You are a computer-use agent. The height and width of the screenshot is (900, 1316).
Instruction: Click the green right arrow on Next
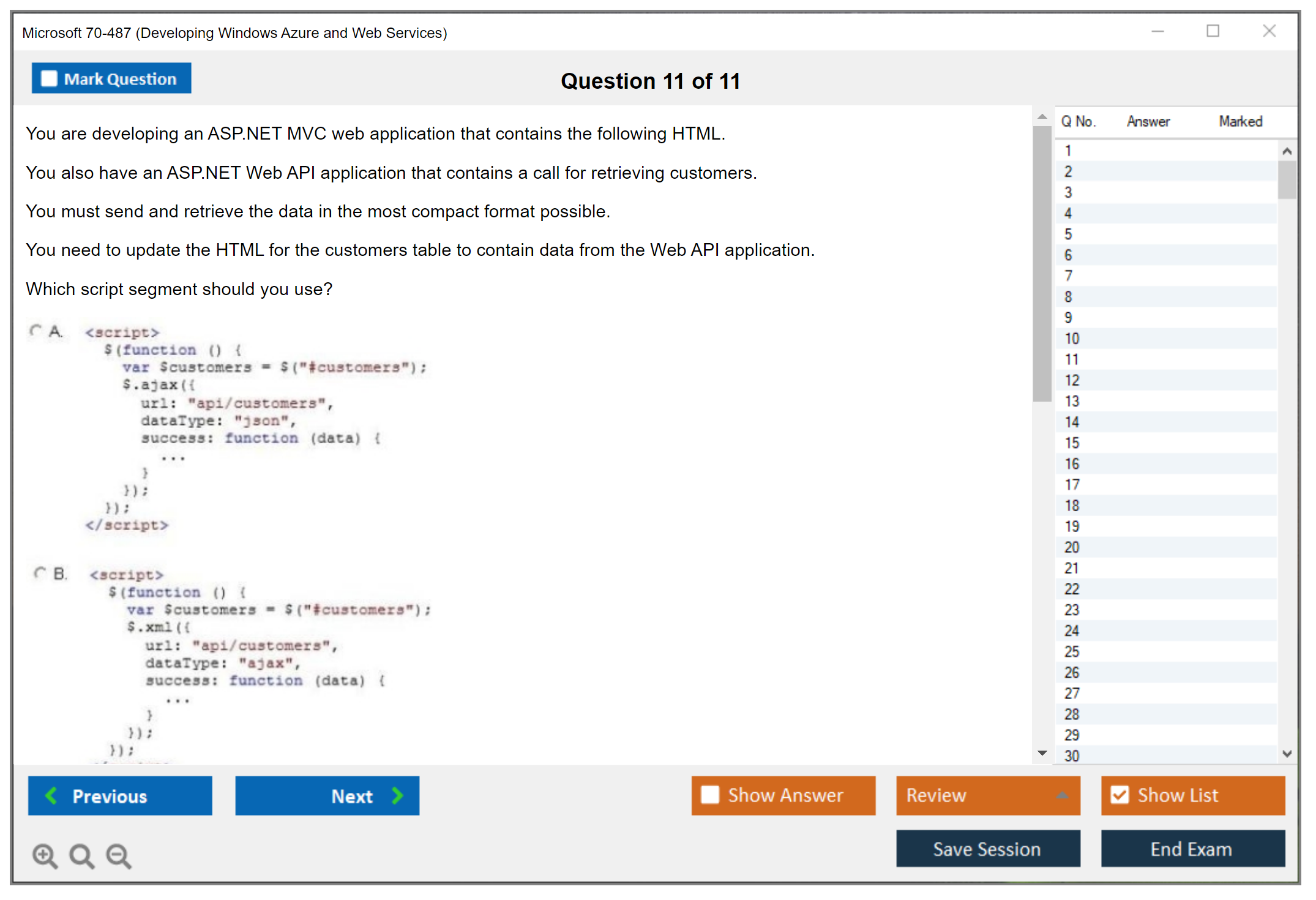pos(398,796)
